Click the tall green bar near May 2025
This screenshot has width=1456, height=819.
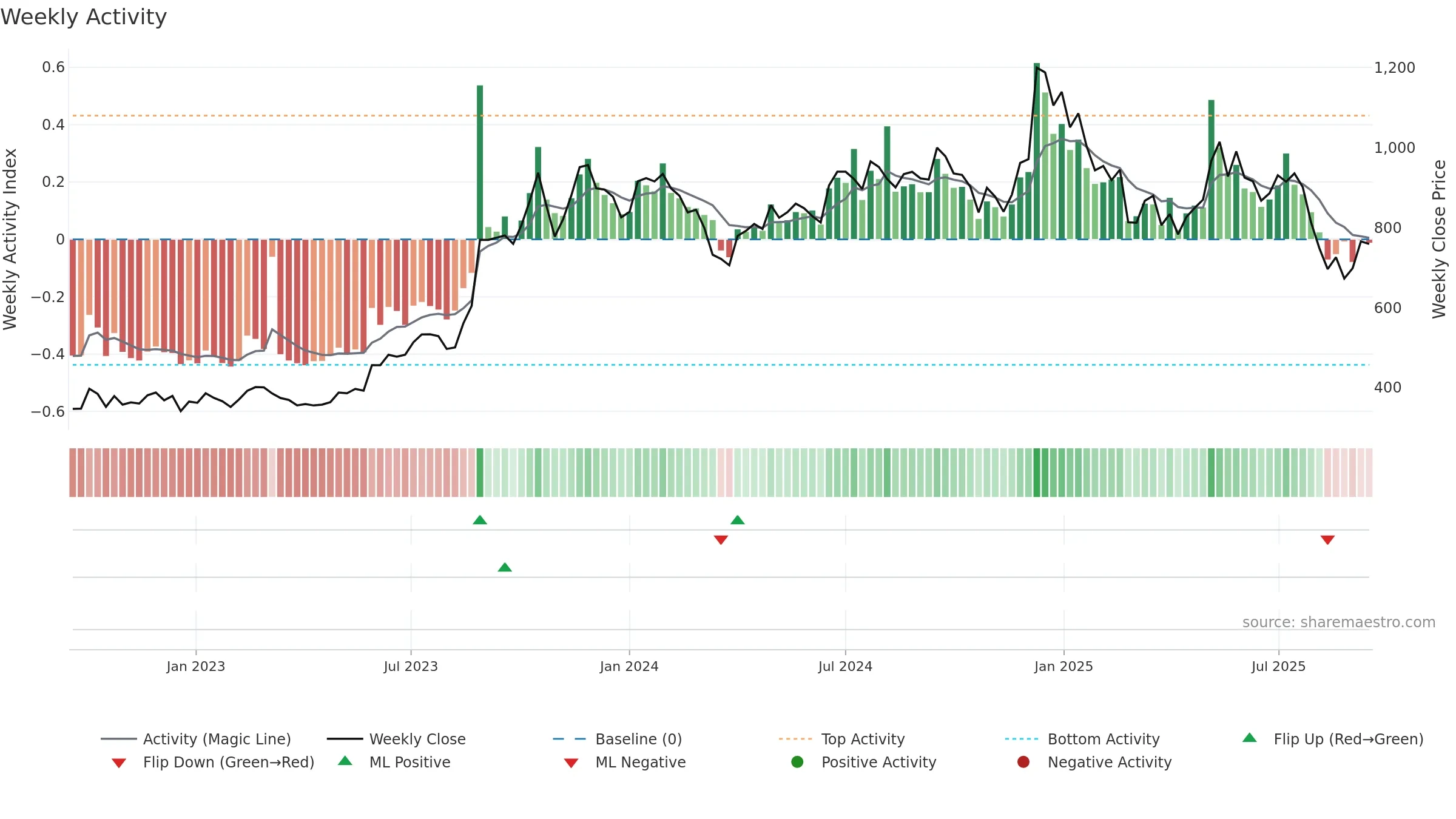click(1212, 169)
